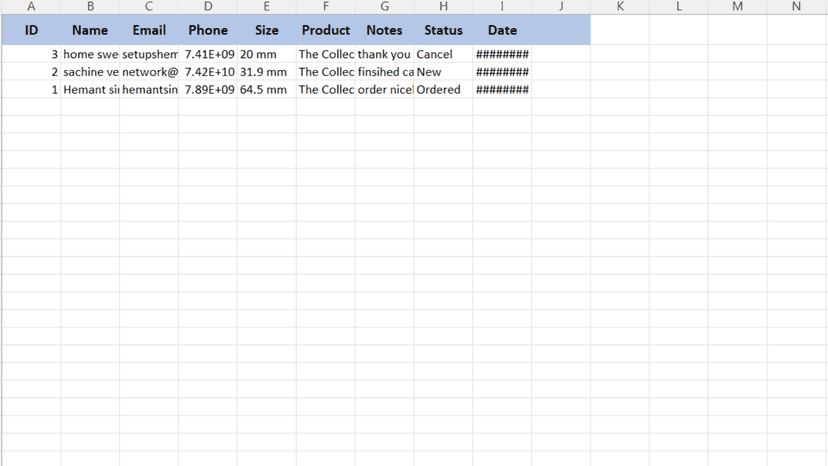The height and width of the screenshot is (466, 828).
Task: Select the name cell 'home swe'
Action: [x=90, y=54]
